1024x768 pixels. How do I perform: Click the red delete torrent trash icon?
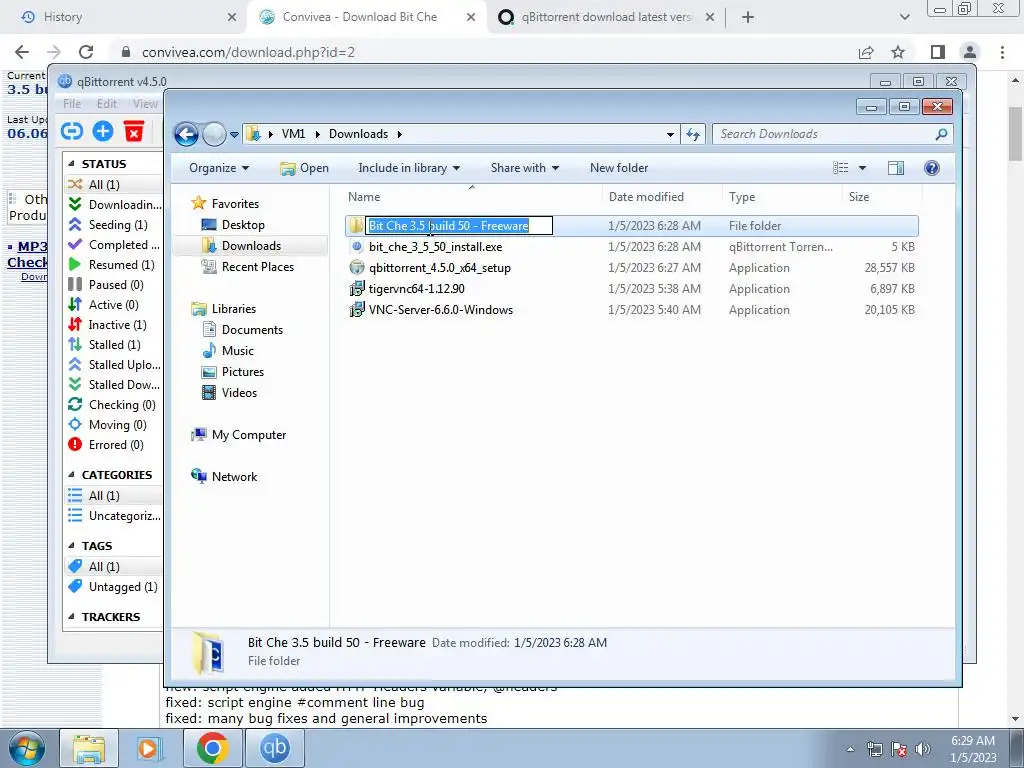click(x=134, y=131)
